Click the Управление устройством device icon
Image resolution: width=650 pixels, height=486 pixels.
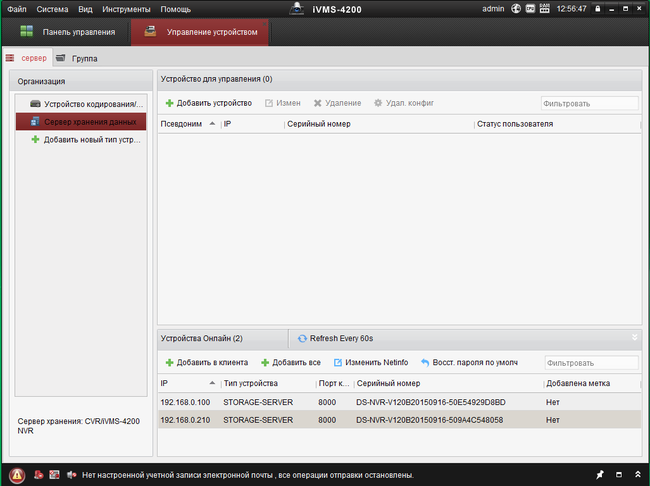click(x=150, y=31)
